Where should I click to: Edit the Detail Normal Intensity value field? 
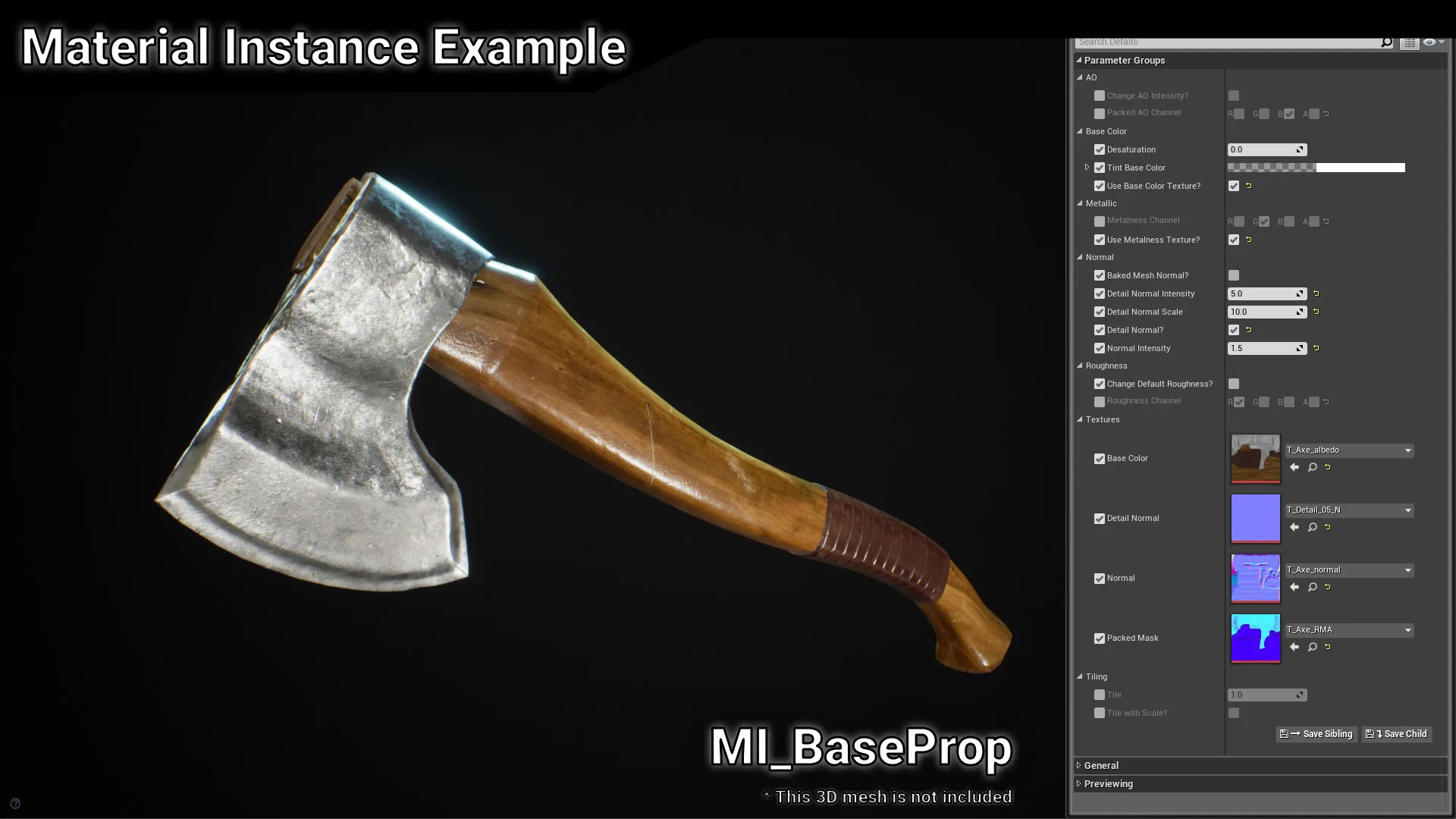point(1262,293)
